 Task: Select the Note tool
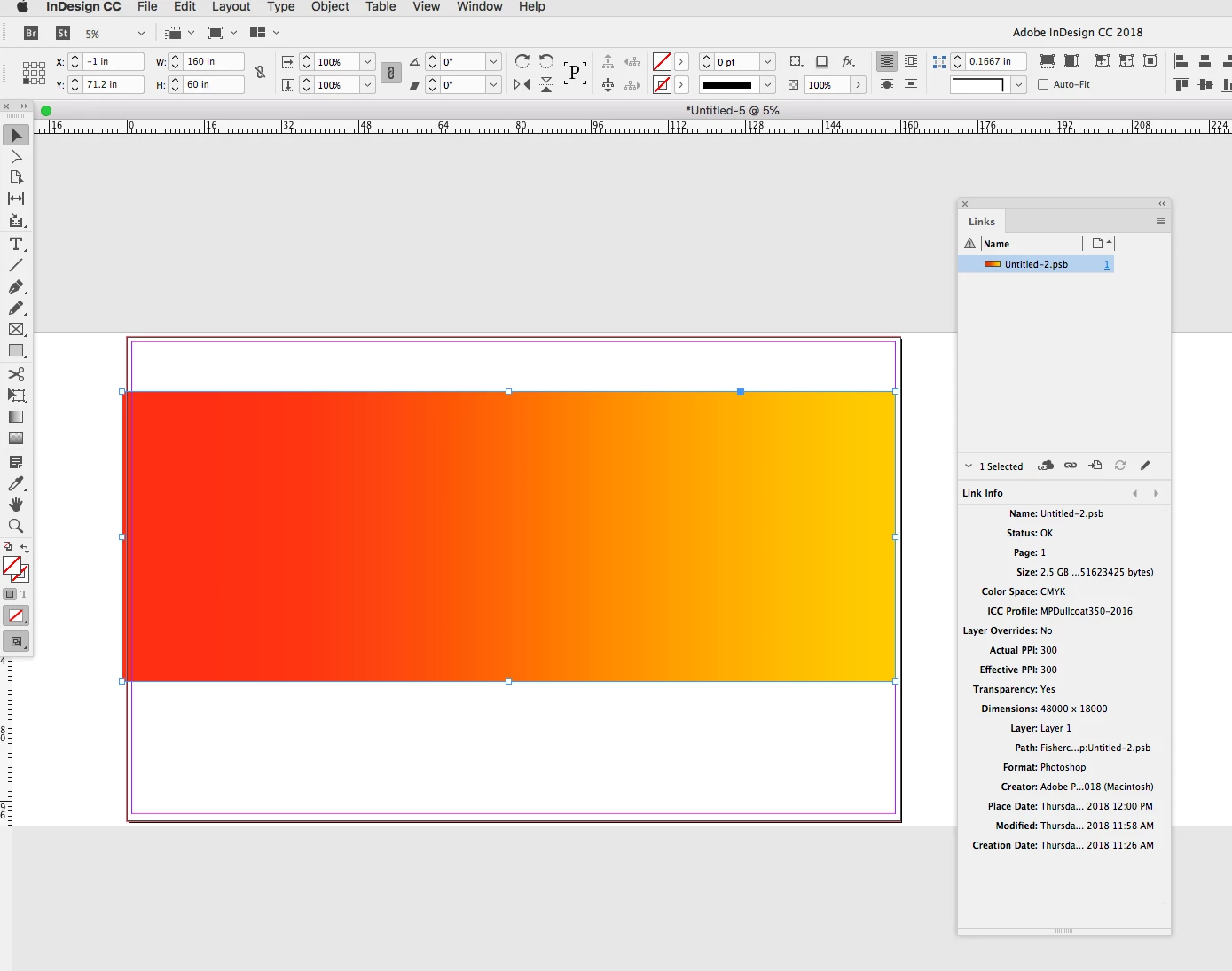(16, 462)
